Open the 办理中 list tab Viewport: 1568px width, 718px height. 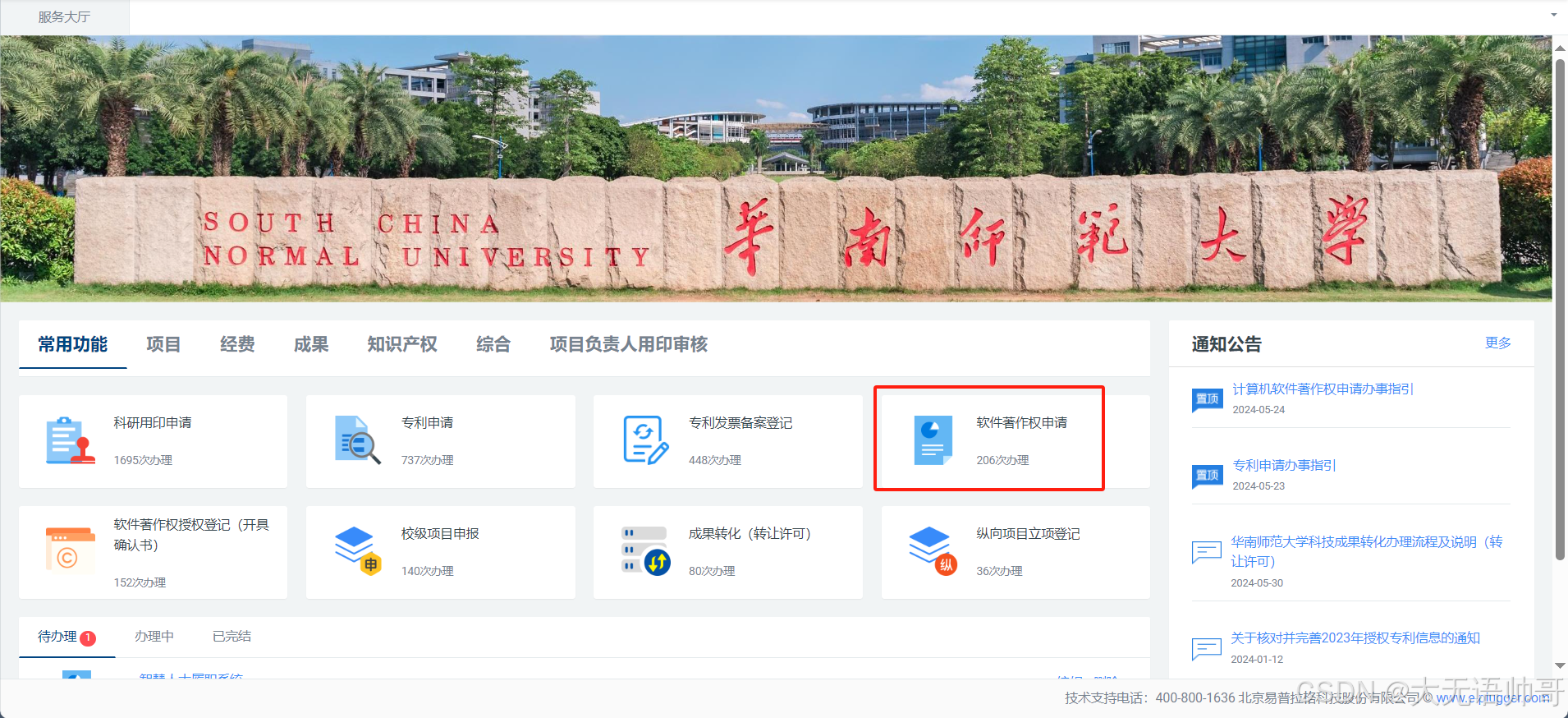click(154, 637)
